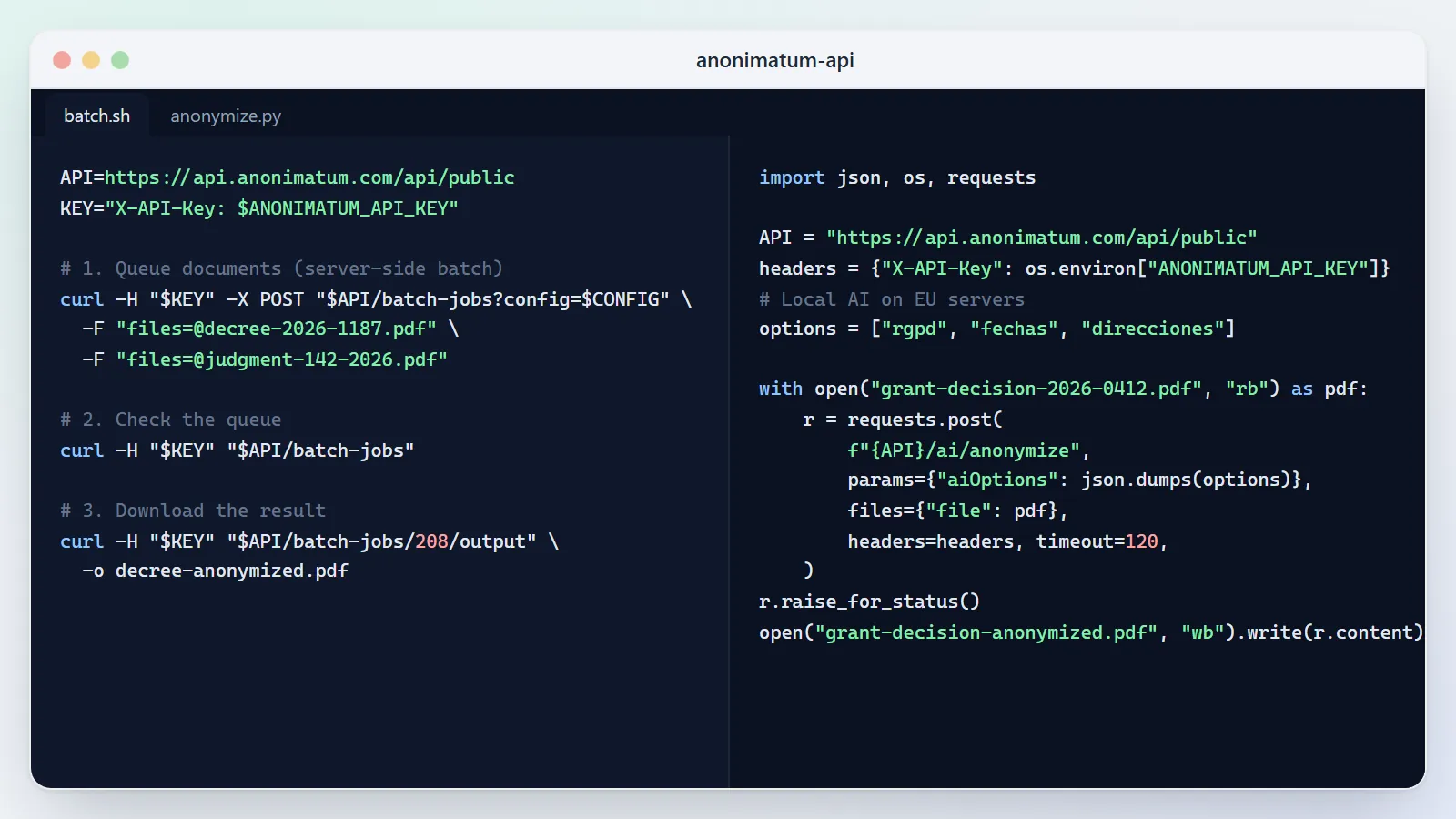Image resolution: width=1456 pixels, height=819 pixels.
Task: Click the 'r = requests.post(' line
Action: [x=903, y=420]
